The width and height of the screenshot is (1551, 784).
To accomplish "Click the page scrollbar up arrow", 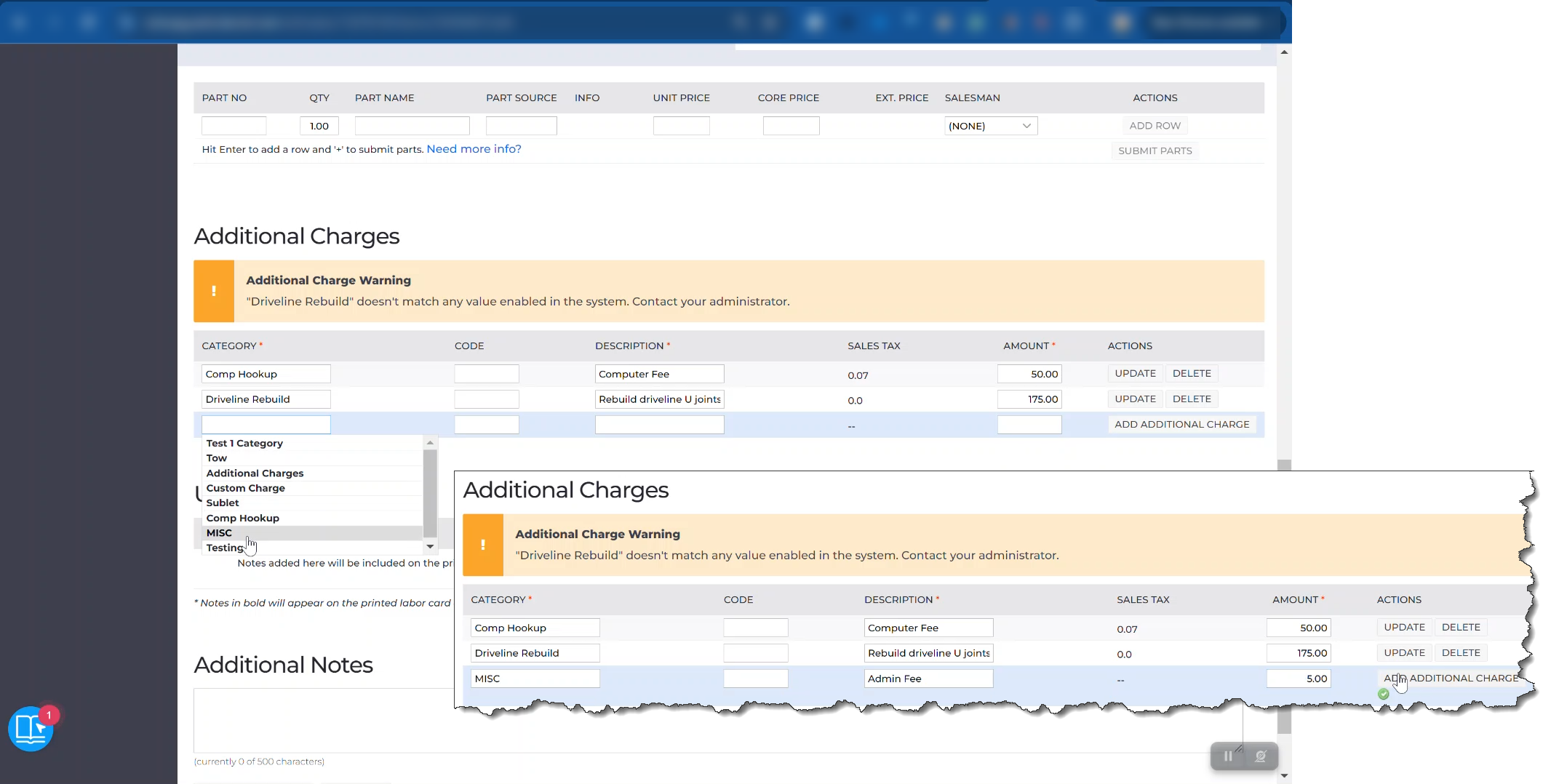I will click(1285, 52).
